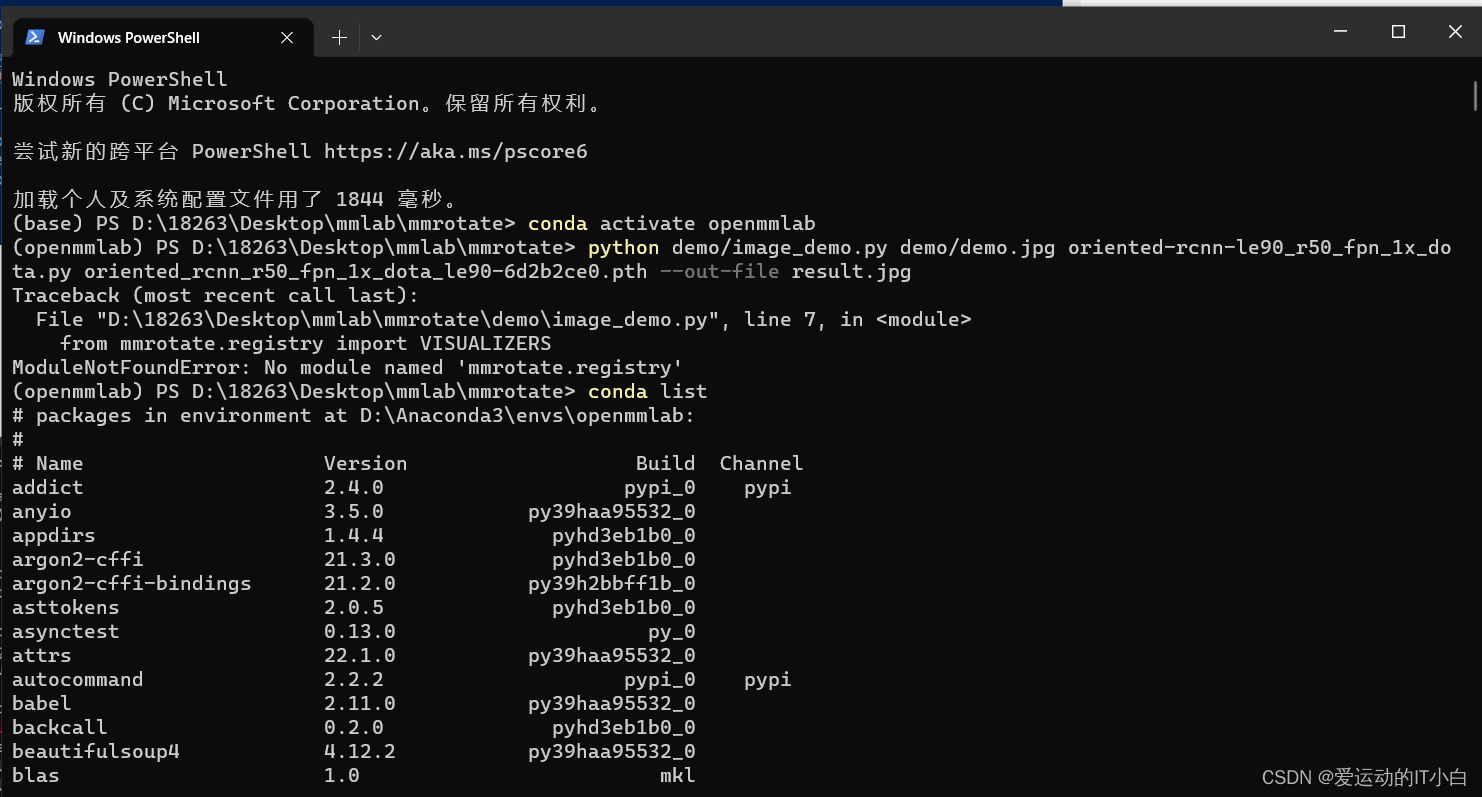This screenshot has height=797, width=1482.
Task: Open a new tab with the plus button
Action: click(x=339, y=37)
